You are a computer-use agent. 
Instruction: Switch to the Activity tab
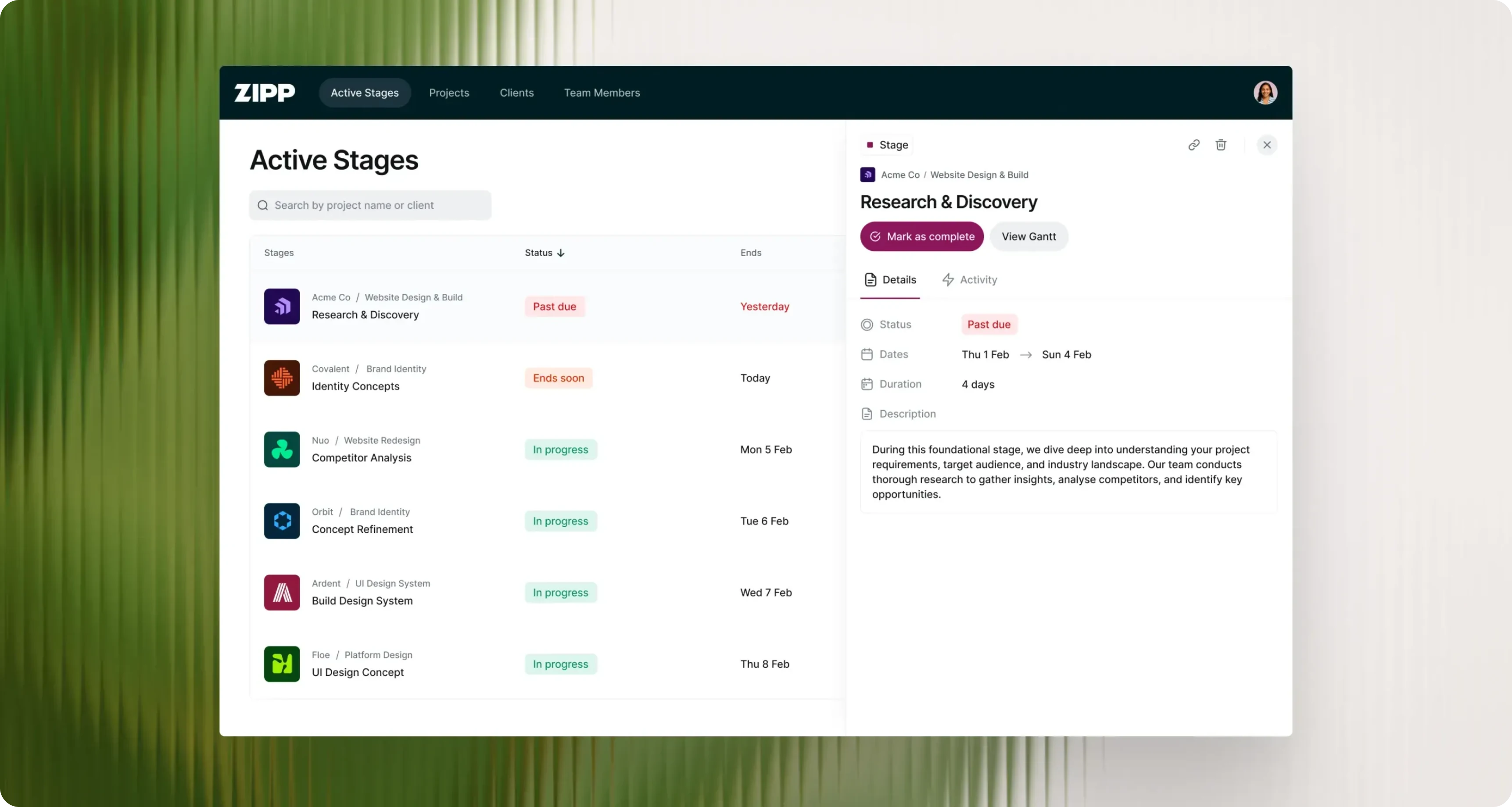(970, 280)
